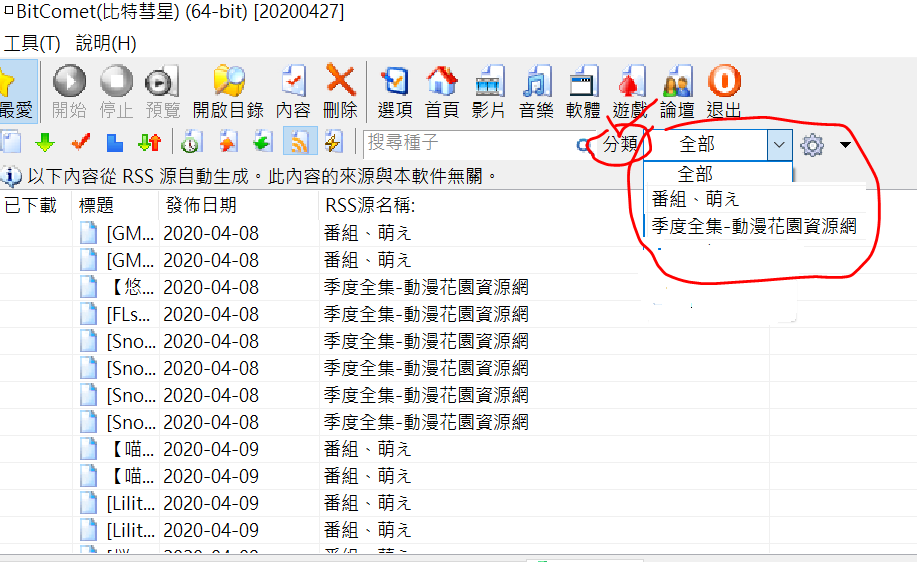Click the 最愛 favorites star button
The width and height of the screenshot is (917, 588).
(18, 91)
